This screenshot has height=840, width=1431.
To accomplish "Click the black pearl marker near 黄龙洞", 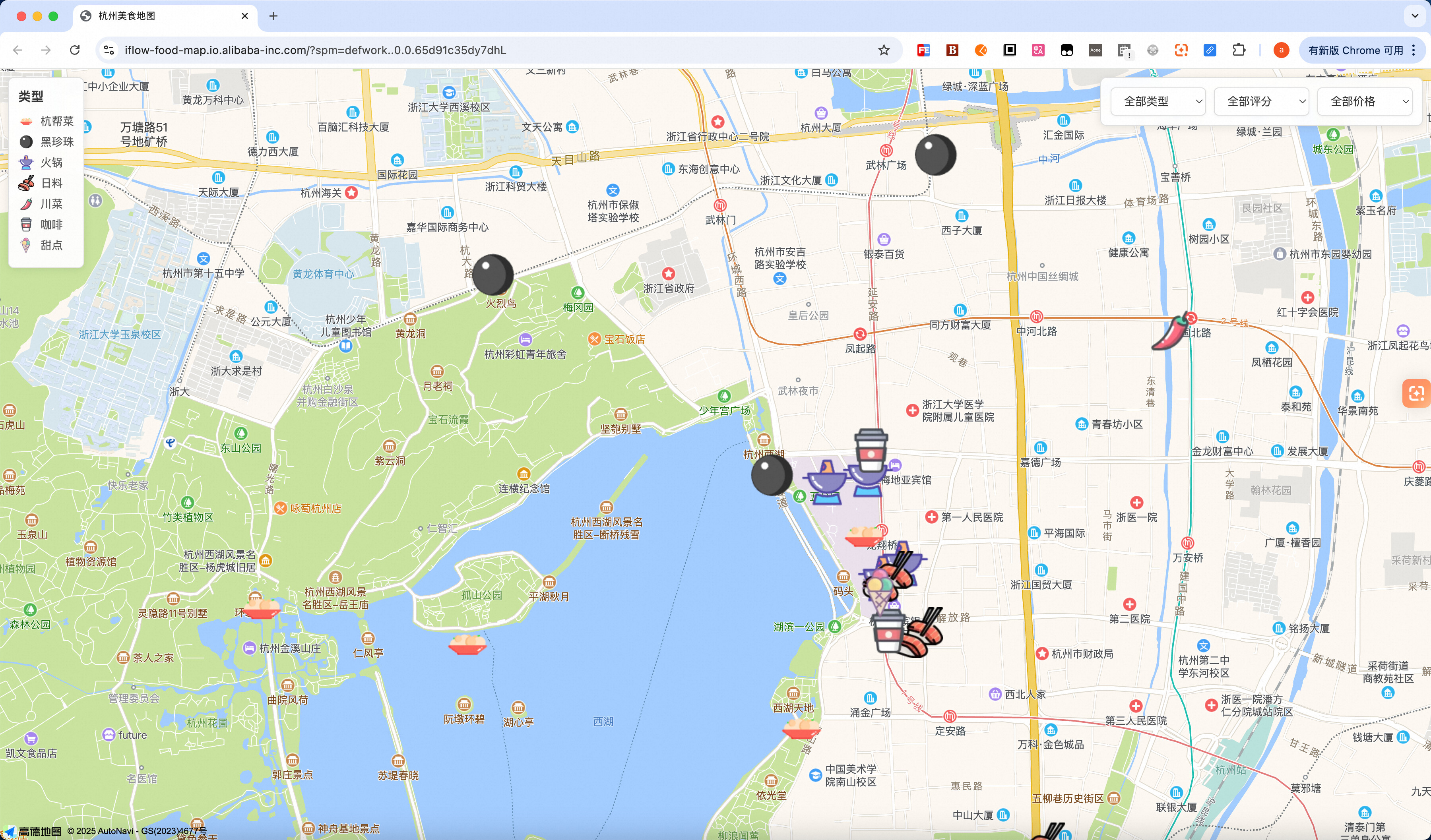I will pos(493,274).
